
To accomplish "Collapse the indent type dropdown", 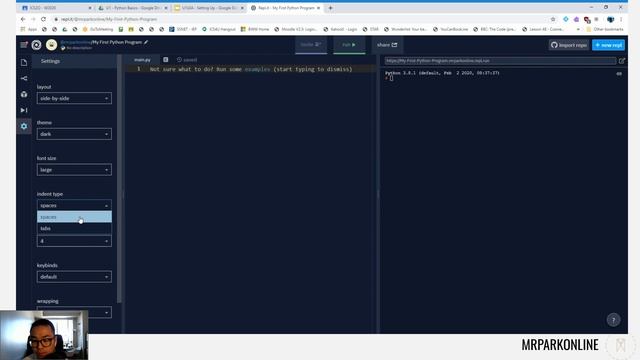I will (74, 205).
